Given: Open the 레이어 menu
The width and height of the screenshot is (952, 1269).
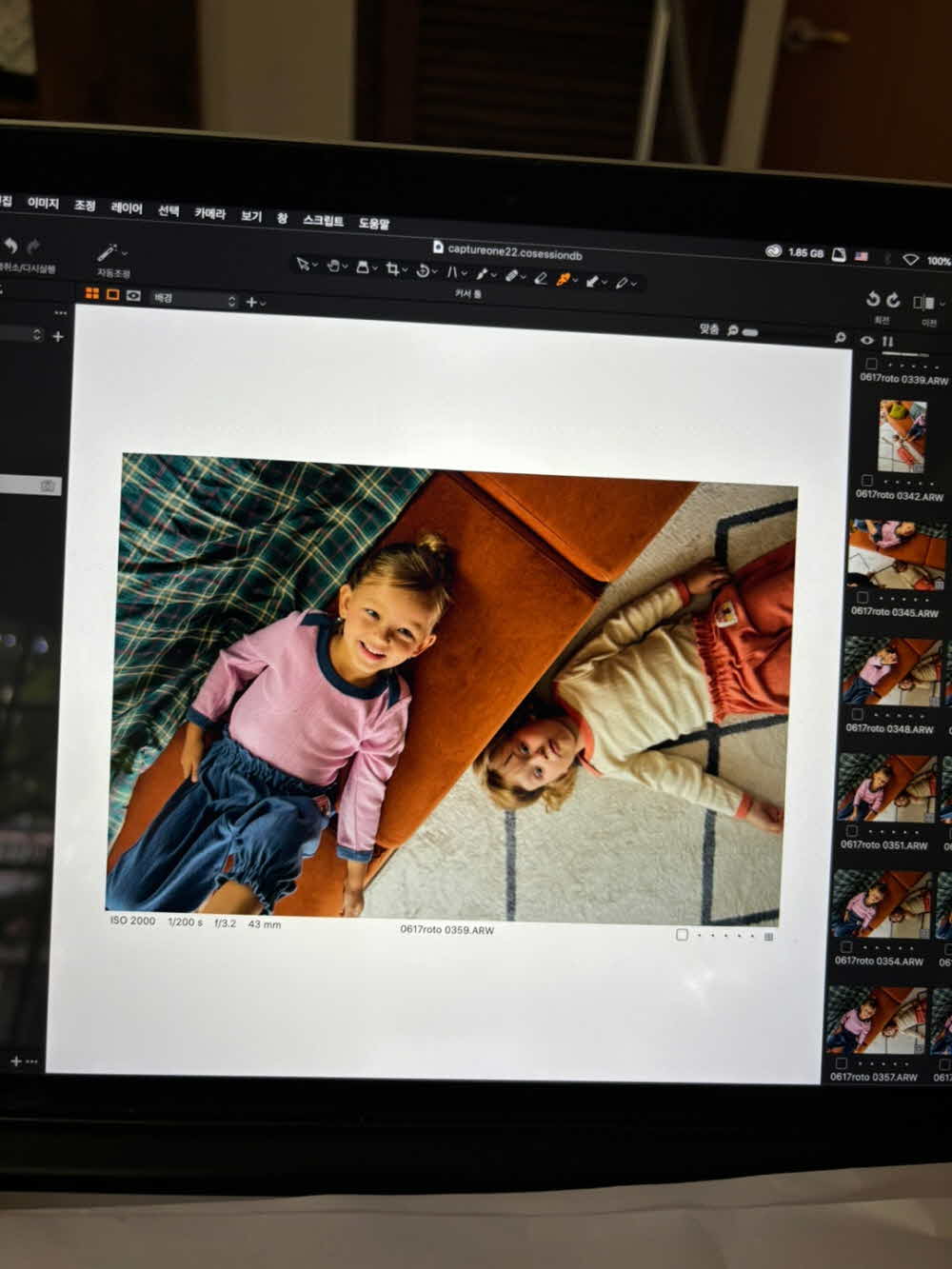Looking at the screenshot, I should pyautogui.click(x=127, y=208).
